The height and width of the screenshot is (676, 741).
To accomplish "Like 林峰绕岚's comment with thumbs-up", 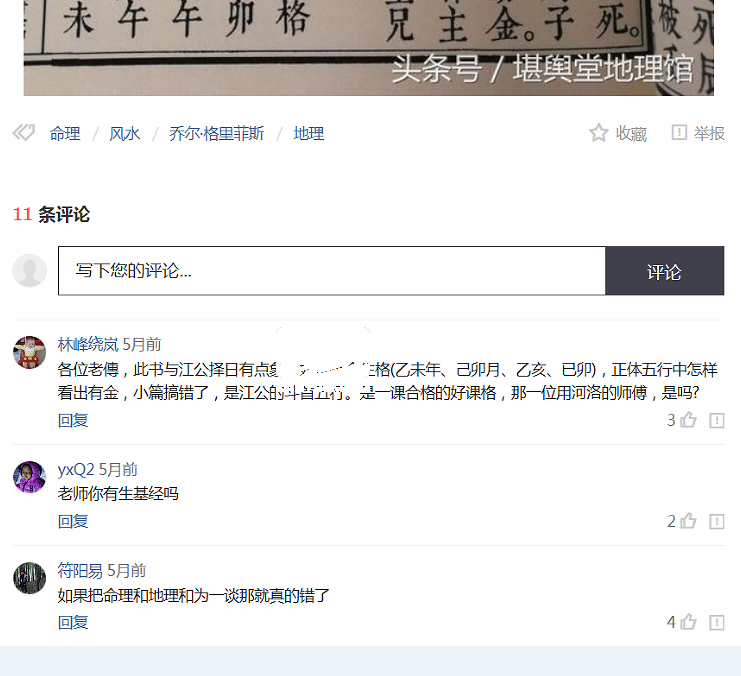I will [689, 419].
